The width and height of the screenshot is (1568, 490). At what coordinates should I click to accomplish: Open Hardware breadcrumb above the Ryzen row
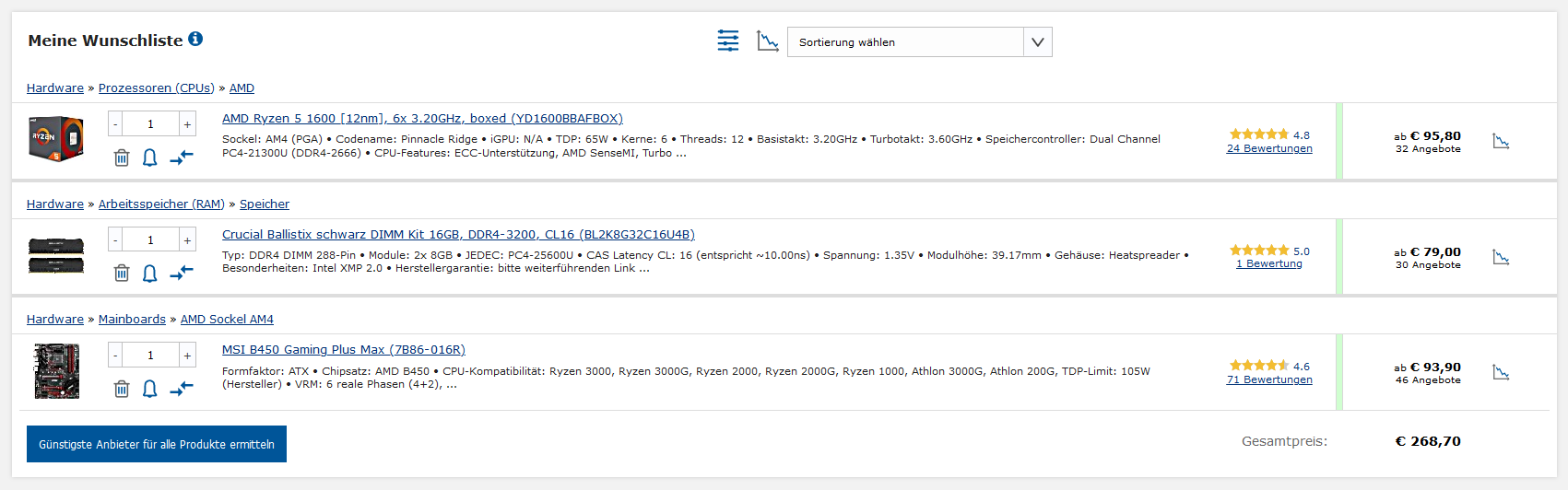coord(55,88)
